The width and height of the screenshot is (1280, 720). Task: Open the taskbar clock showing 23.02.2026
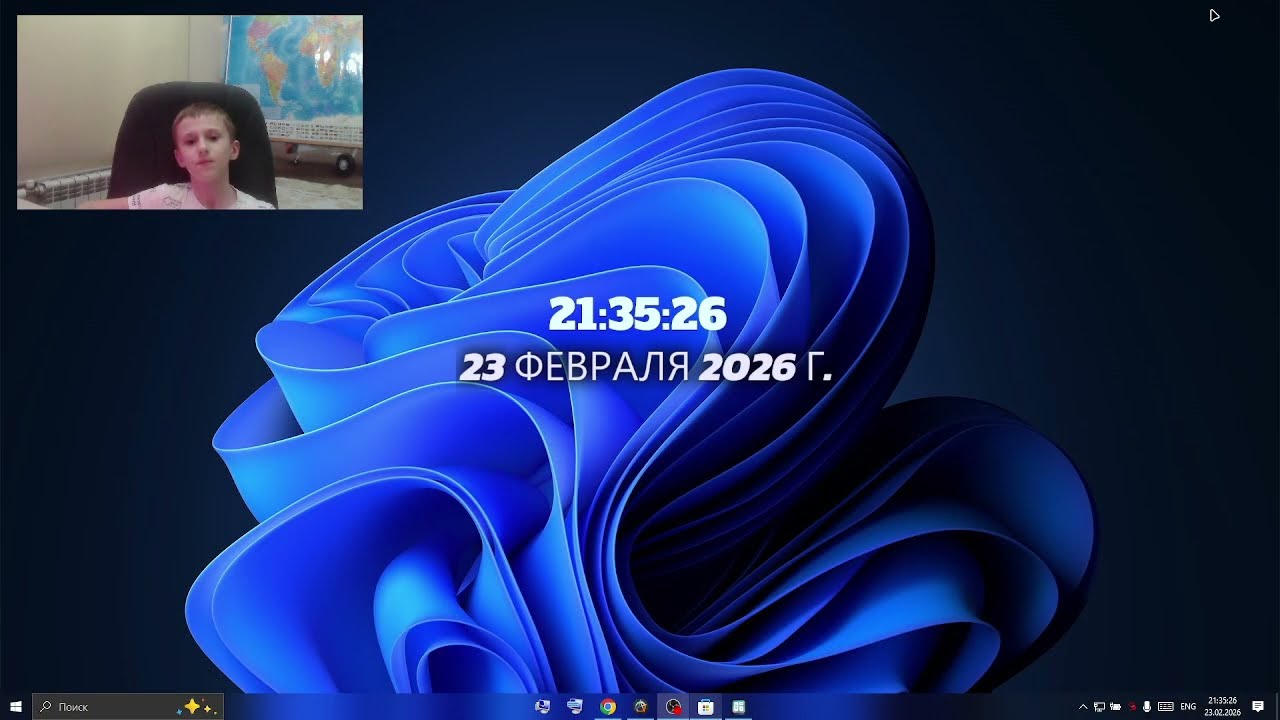point(1222,707)
